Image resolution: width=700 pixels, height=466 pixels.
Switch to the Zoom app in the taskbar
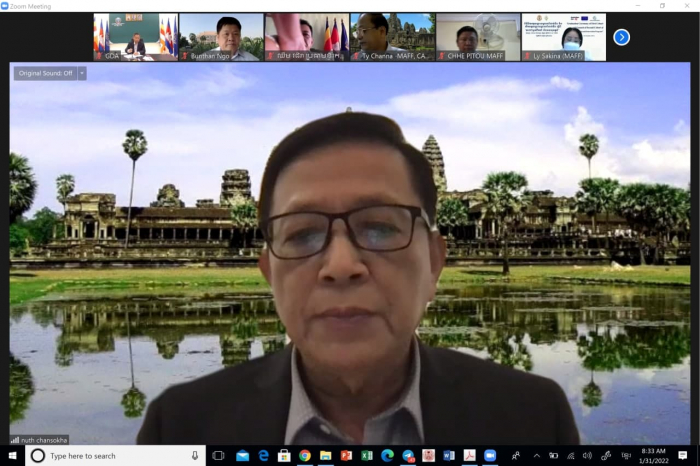pyautogui.click(x=490, y=456)
